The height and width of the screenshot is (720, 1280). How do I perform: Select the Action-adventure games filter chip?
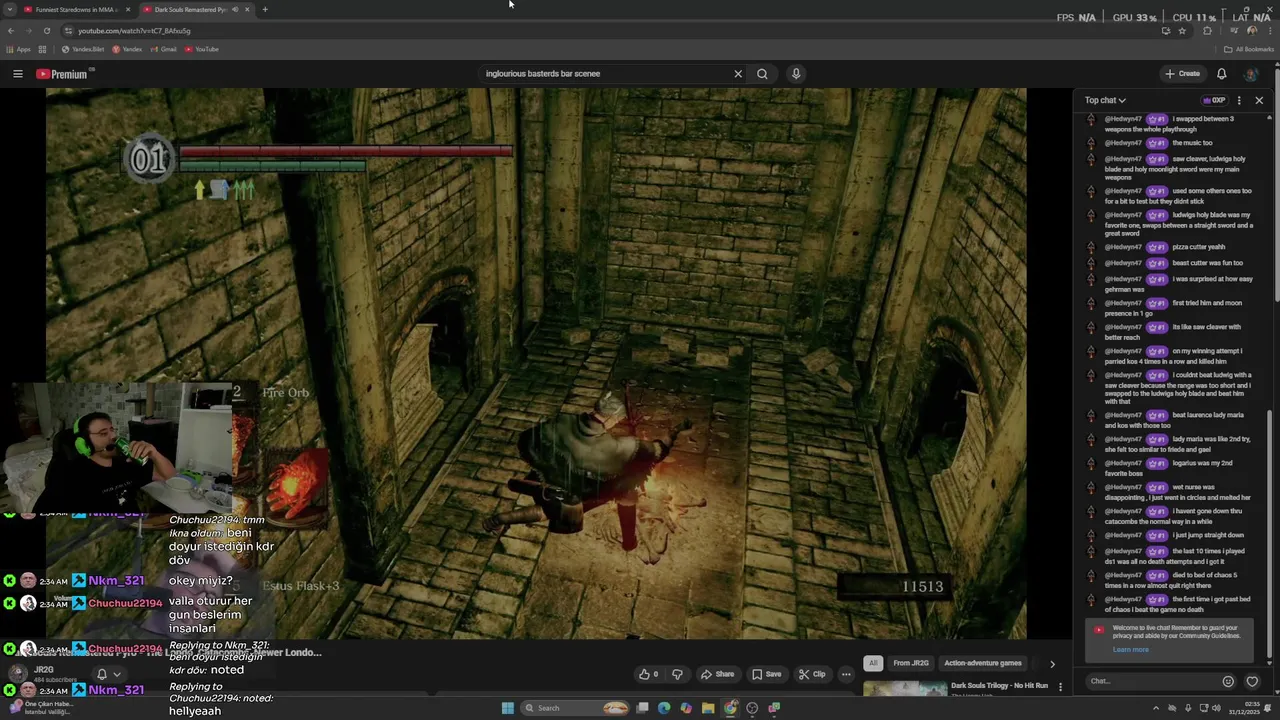coord(983,663)
